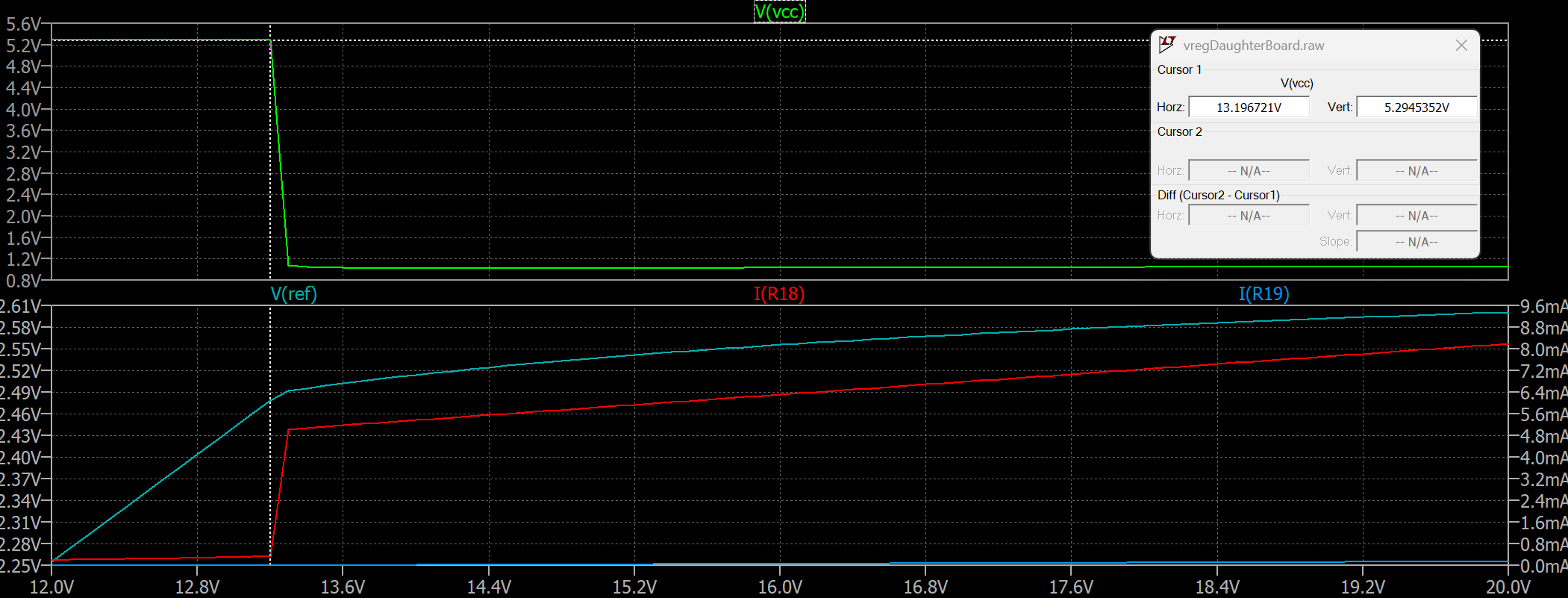Click Cursor 2 Vert field

tap(1416, 170)
